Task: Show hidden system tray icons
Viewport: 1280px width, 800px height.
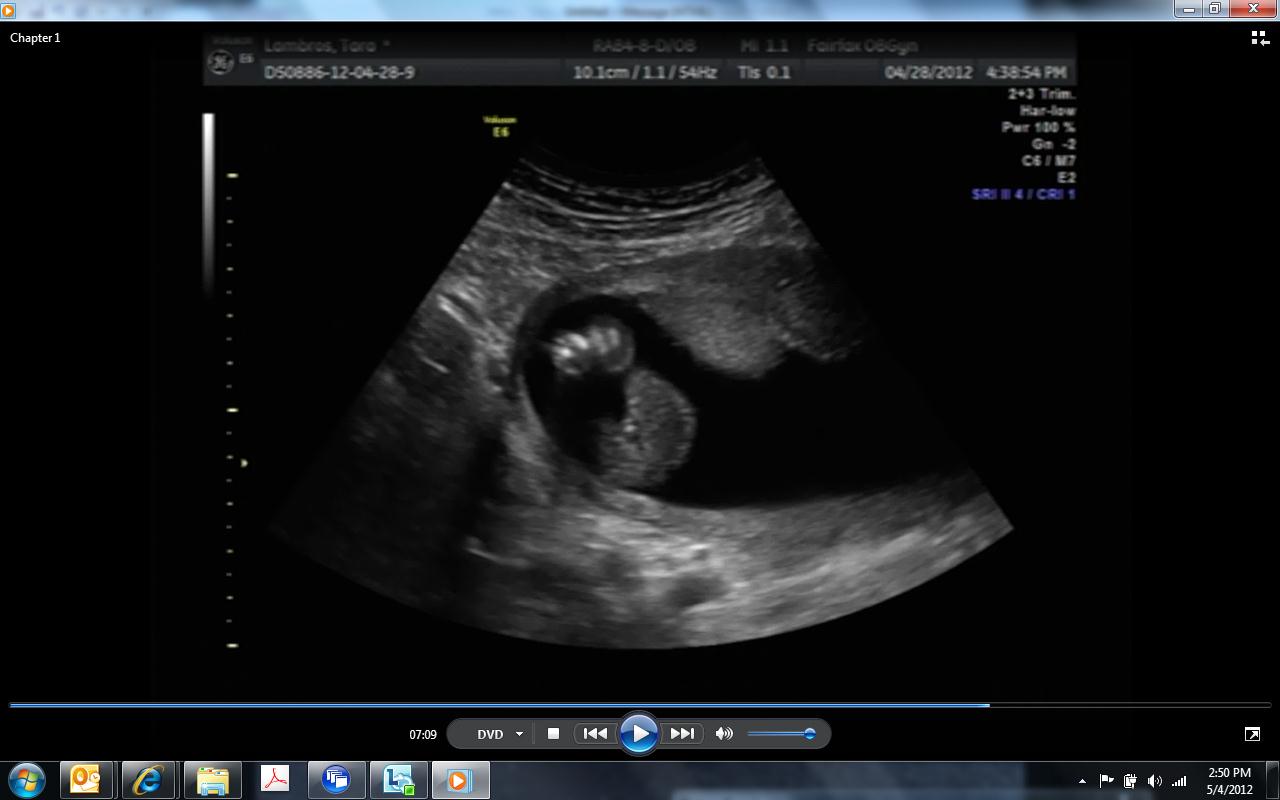Action: (x=1082, y=781)
